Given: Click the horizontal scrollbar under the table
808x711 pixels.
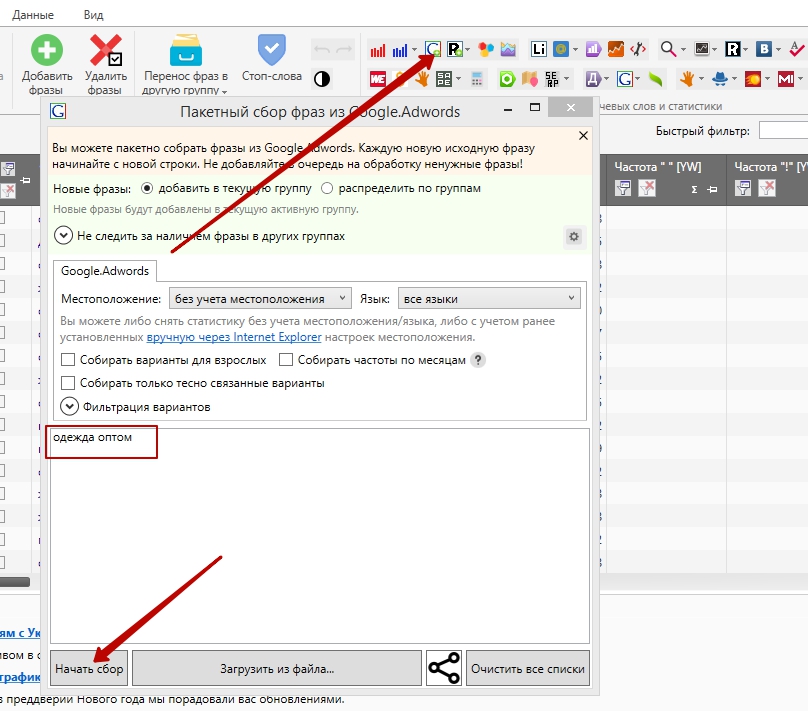Looking at the screenshot, I should 15,582.
